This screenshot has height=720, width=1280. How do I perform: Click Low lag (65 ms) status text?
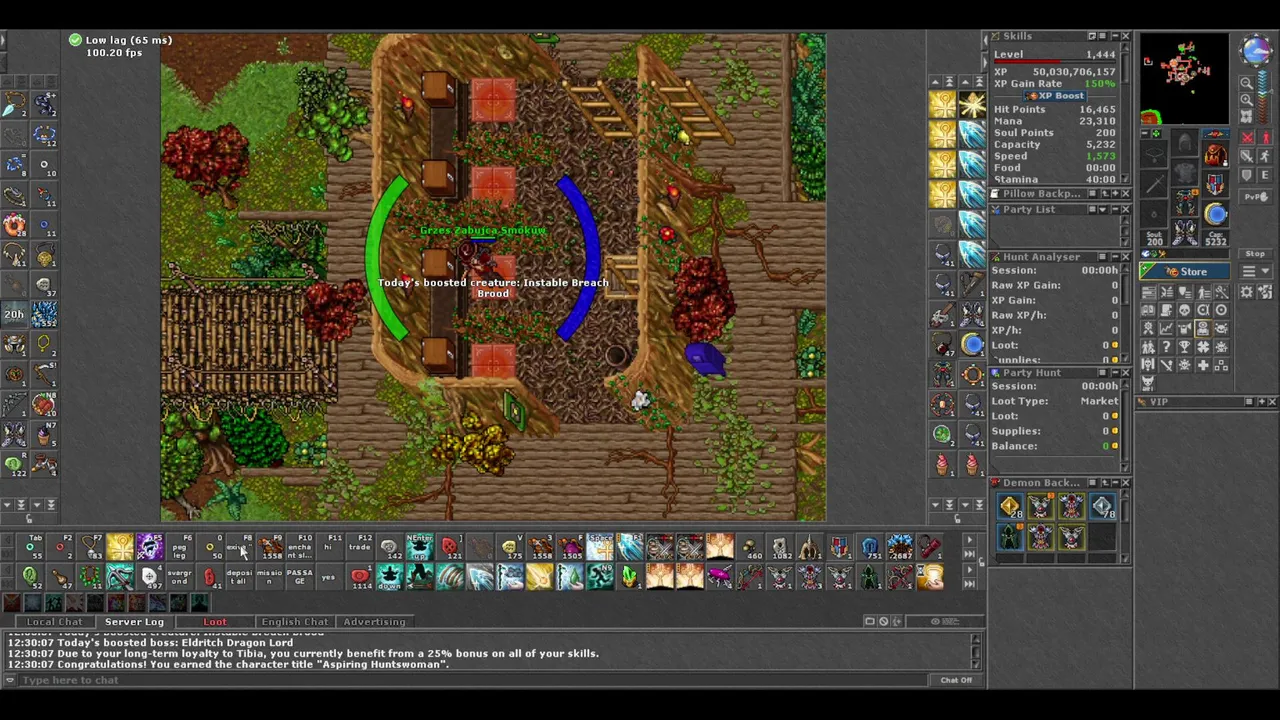[128, 40]
